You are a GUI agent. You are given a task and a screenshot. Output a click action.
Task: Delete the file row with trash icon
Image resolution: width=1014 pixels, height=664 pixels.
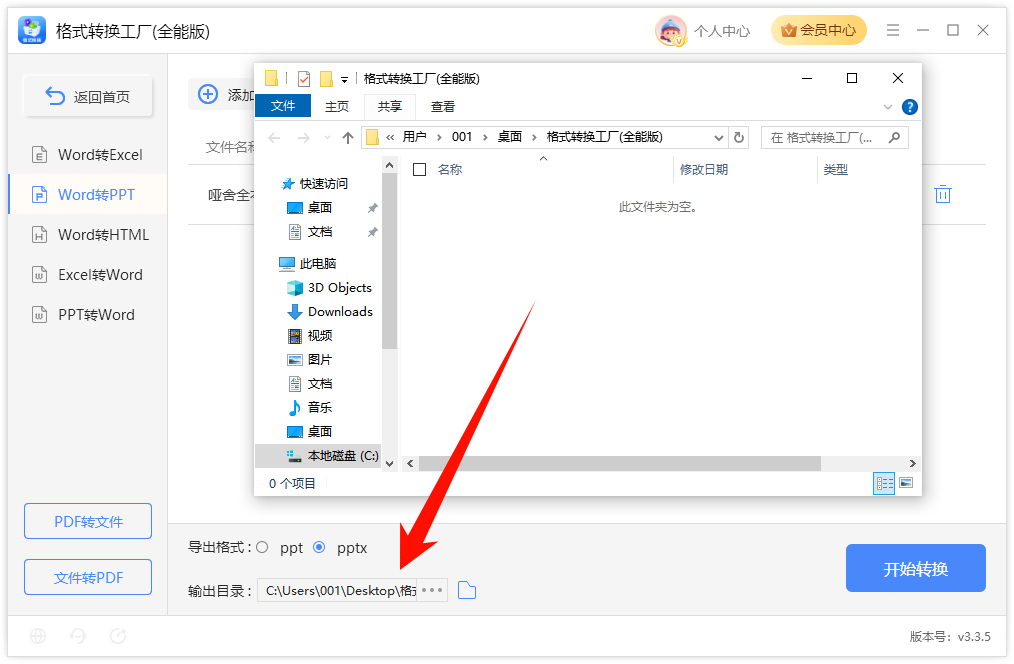(x=943, y=194)
